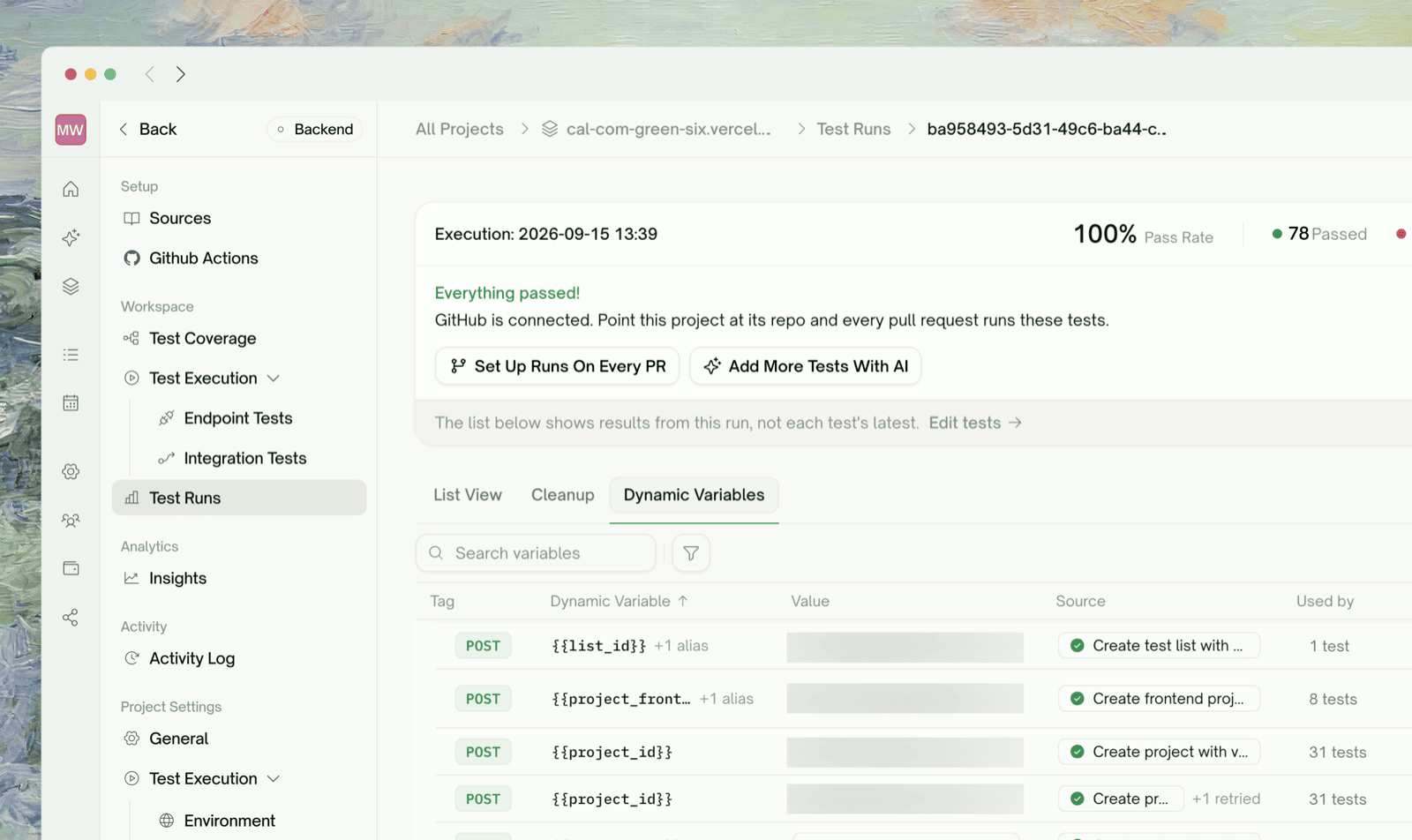Open the team members icon in left rail

tap(71, 520)
